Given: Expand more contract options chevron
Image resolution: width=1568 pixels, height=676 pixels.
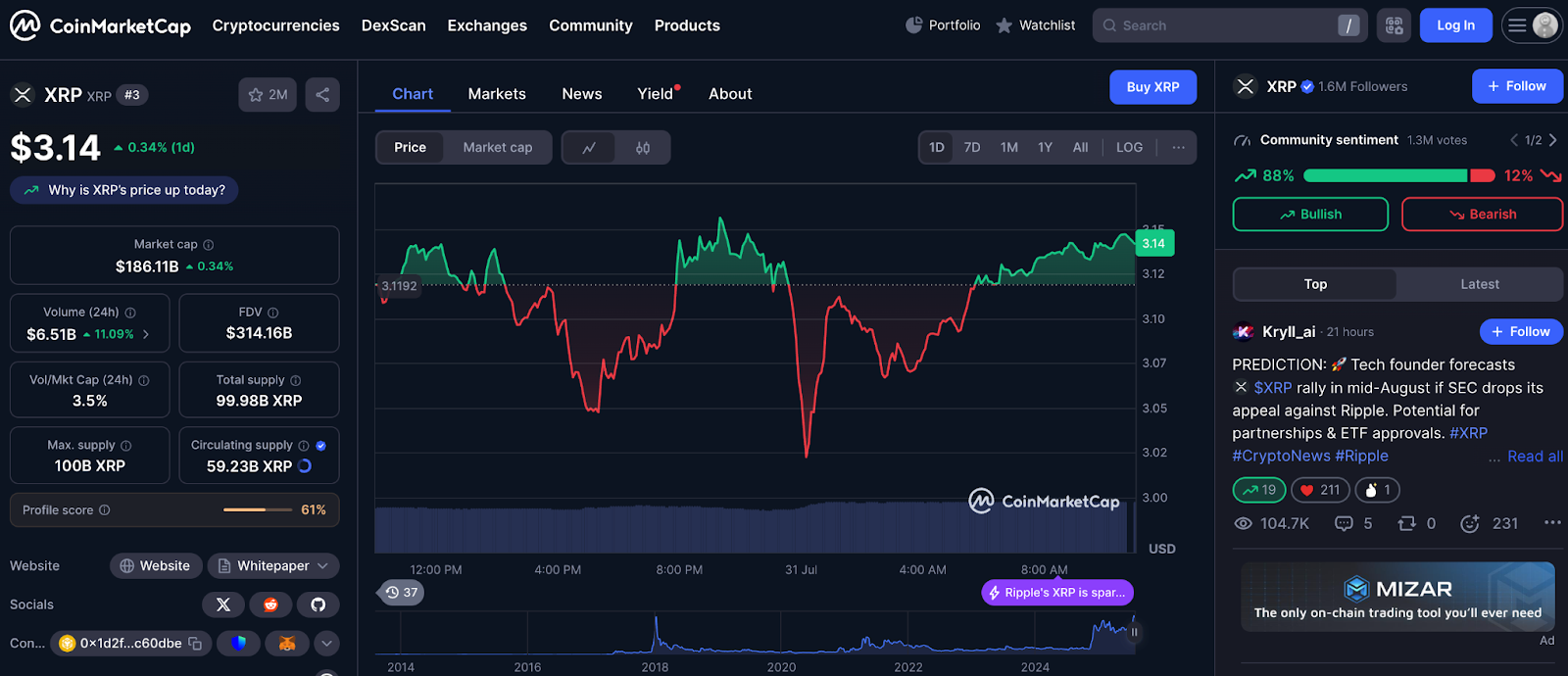Looking at the screenshot, I should coord(326,644).
